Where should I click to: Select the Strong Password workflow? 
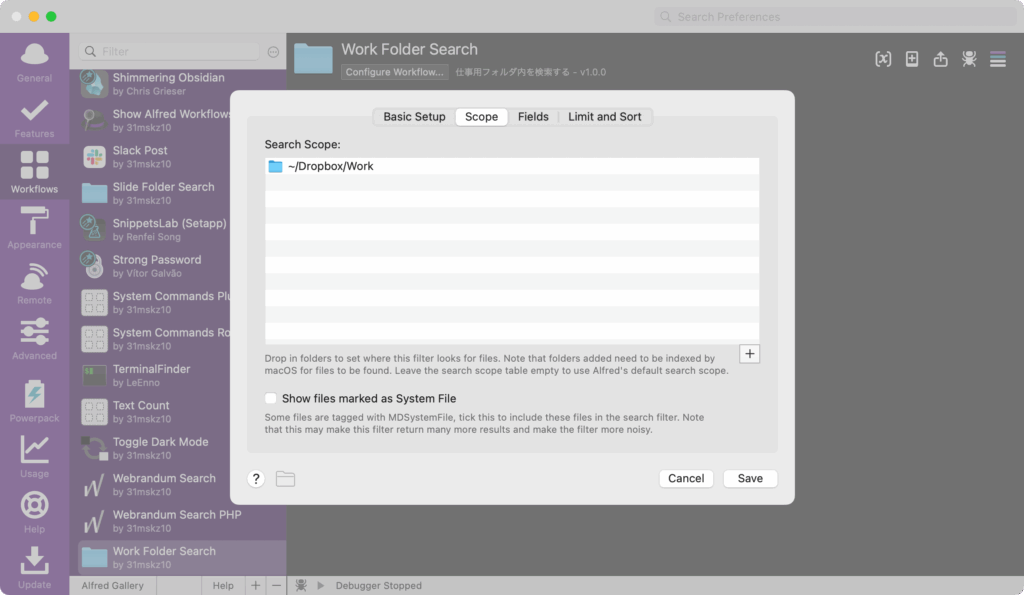click(156, 265)
